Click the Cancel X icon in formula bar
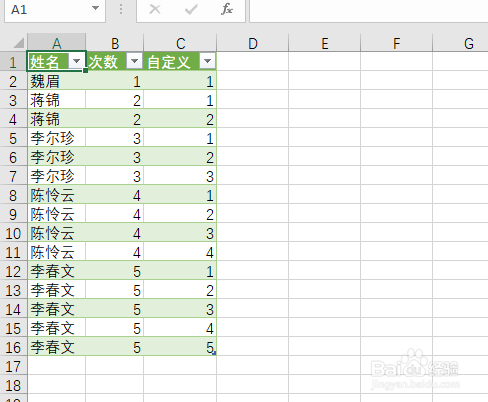Screen dimensions: 488x402 pos(155,9)
